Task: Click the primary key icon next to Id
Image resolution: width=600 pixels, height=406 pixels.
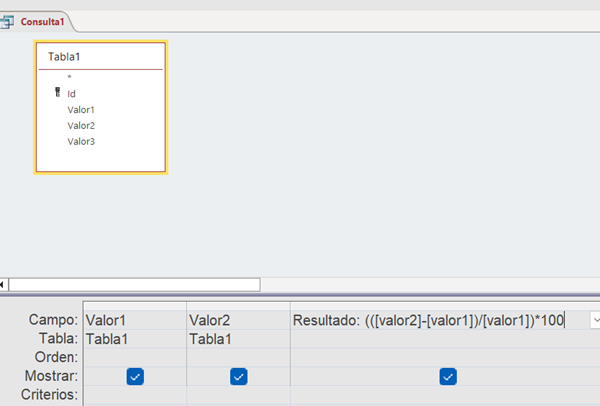Action: tap(58, 92)
